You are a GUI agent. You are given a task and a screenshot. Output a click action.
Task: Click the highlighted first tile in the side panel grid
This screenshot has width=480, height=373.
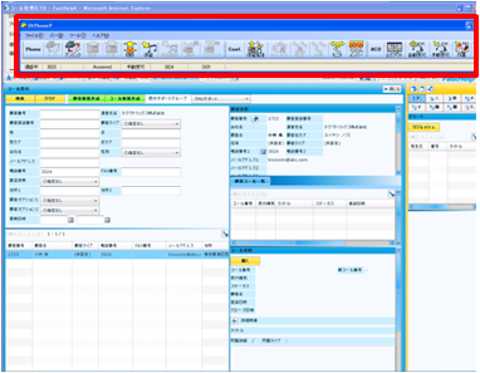click(x=417, y=99)
